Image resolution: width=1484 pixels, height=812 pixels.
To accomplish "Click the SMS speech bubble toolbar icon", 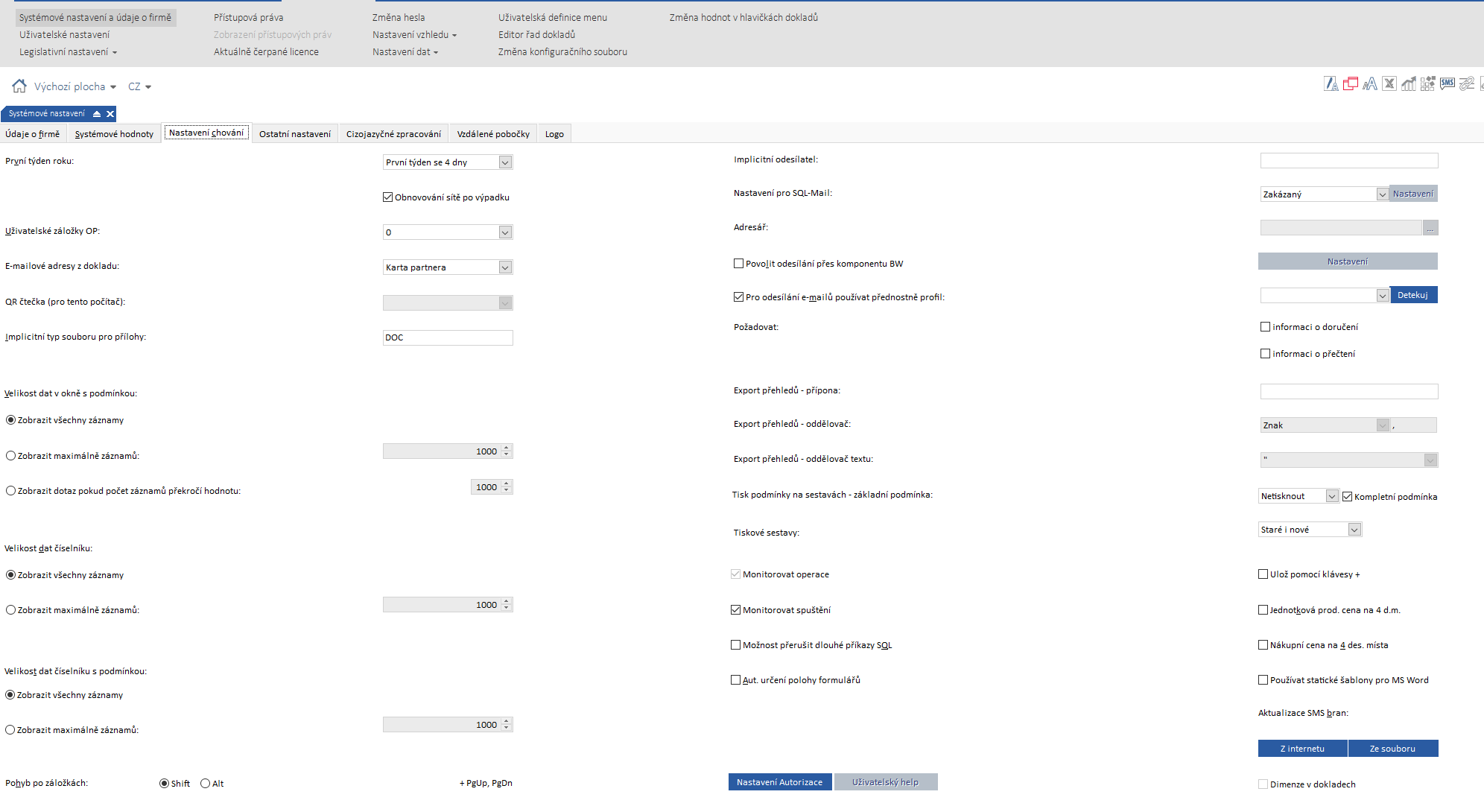I will point(1447,83).
